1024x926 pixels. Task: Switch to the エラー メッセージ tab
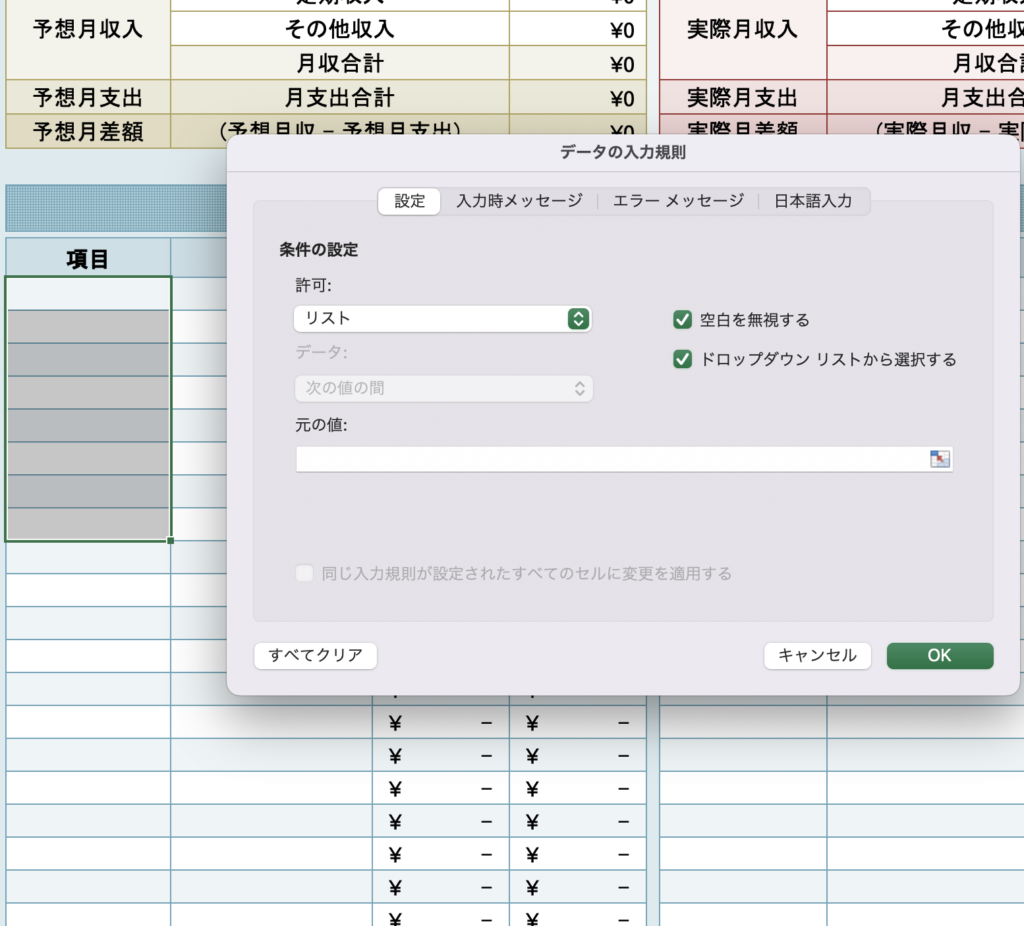click(678, 201)
